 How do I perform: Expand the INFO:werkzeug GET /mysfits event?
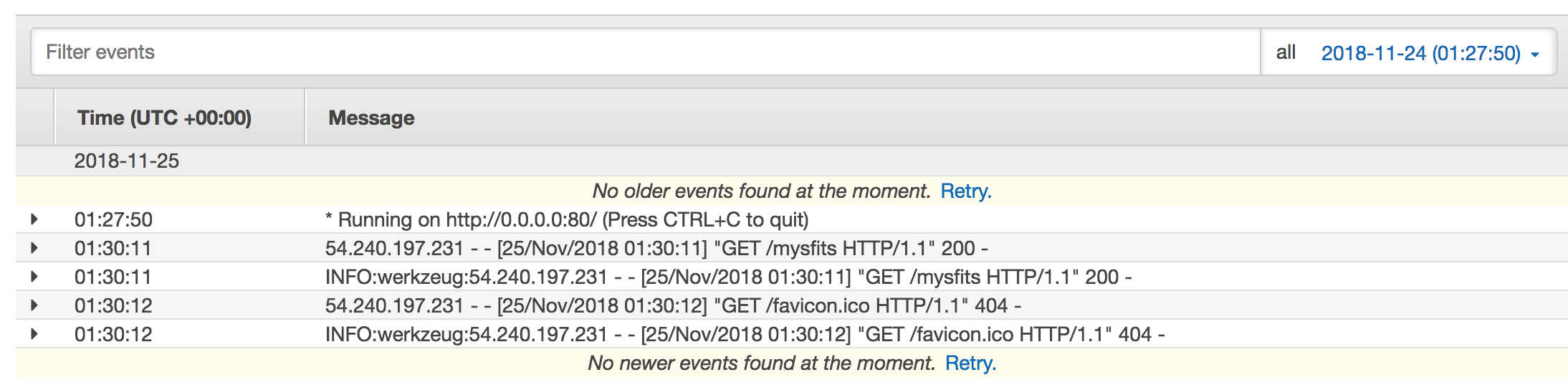click(34, 277)
